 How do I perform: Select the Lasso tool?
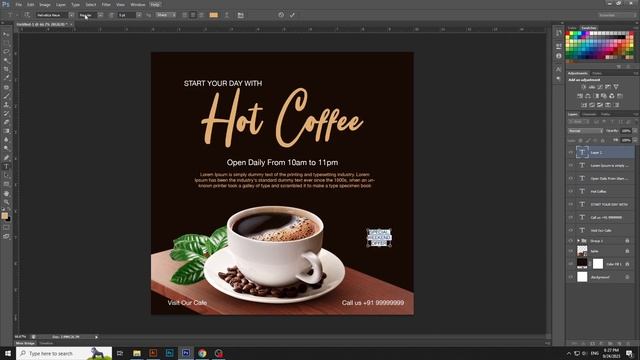[6, 52]
